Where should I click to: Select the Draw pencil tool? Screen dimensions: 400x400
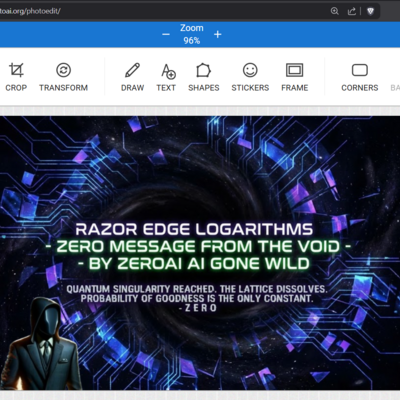pyautogui.click(x=132, y=77)
